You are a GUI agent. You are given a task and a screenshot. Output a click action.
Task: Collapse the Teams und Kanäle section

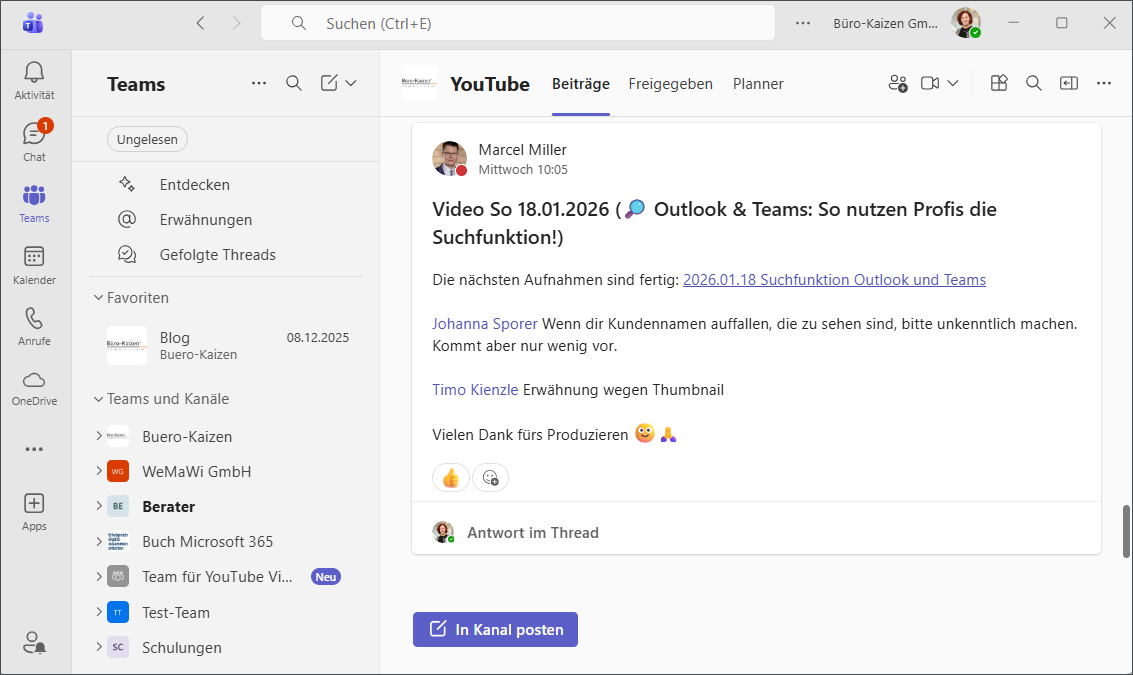click(x=99, y=399)
